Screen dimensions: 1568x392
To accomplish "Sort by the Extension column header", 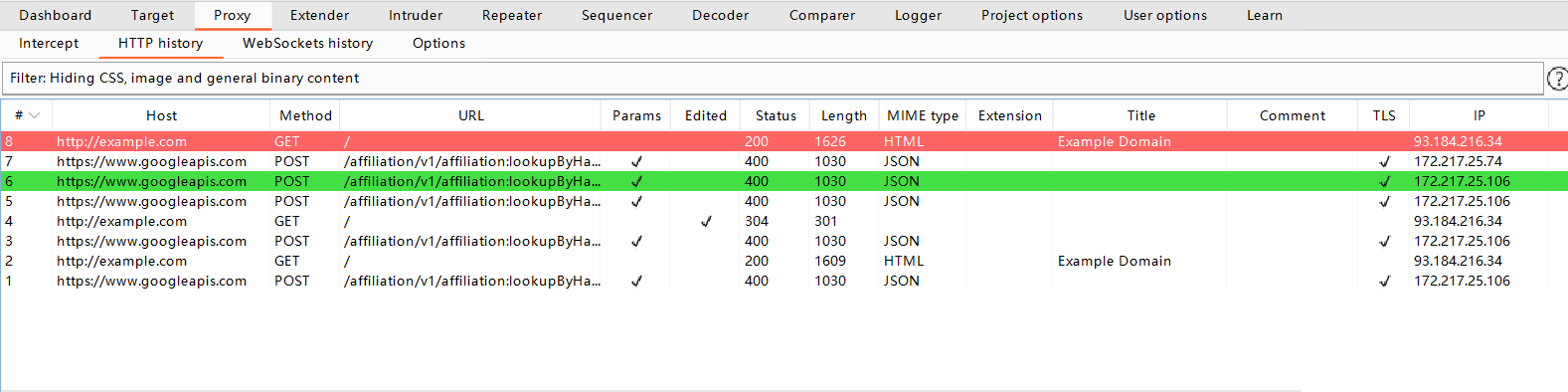I will click(x=1010, y=115).
